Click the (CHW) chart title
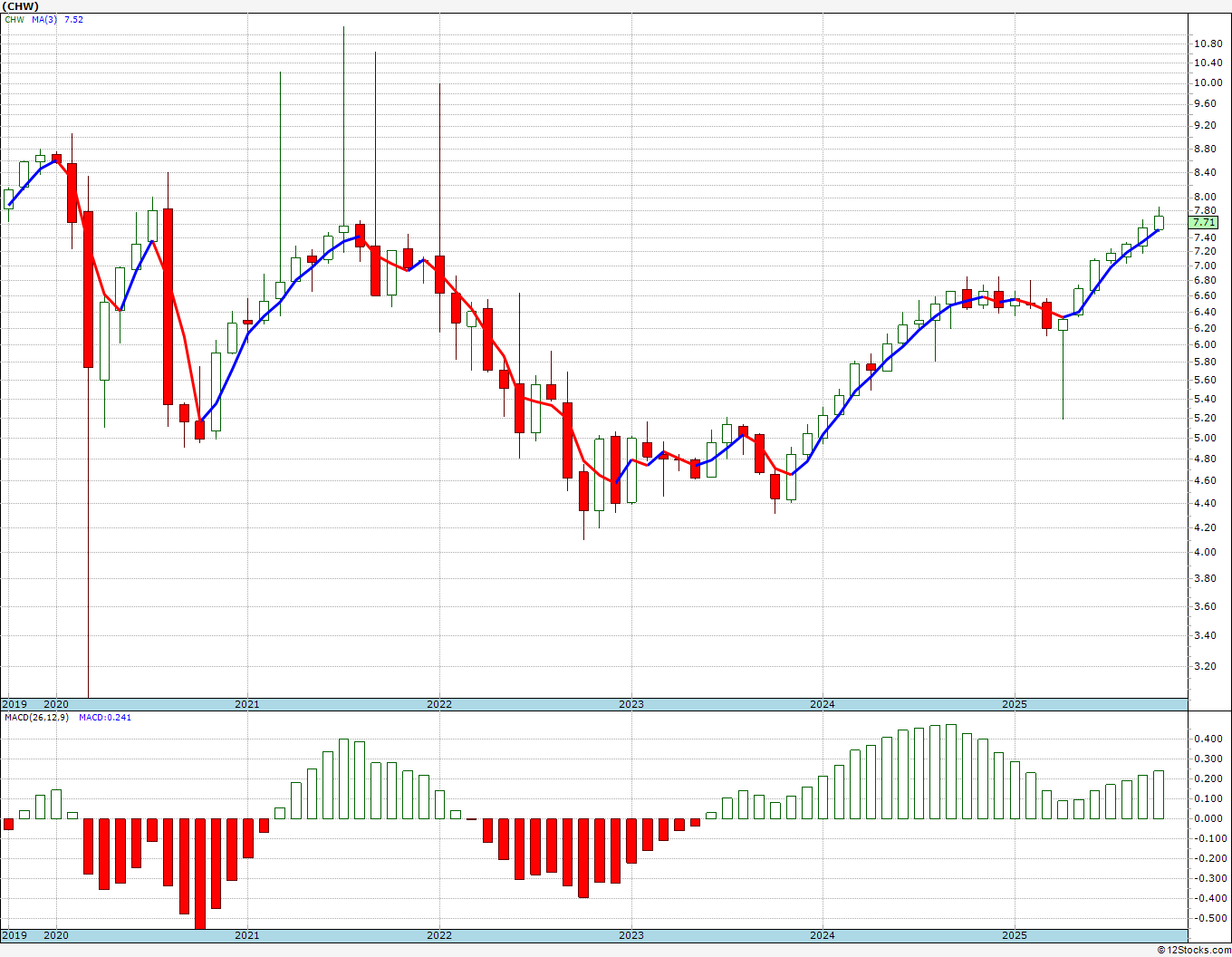Image resolution: width=1232 pixels, height=957 pixels. pos(20,5)
